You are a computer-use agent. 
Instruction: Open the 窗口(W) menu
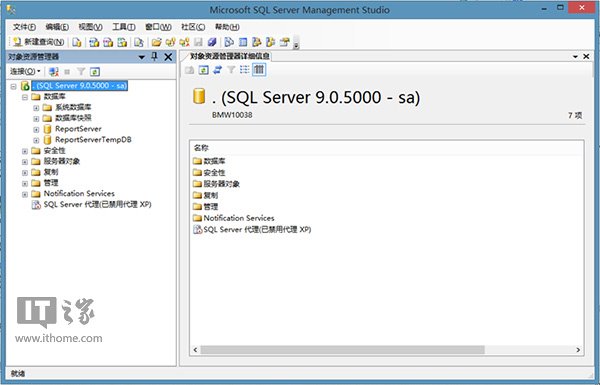[158, 27]
